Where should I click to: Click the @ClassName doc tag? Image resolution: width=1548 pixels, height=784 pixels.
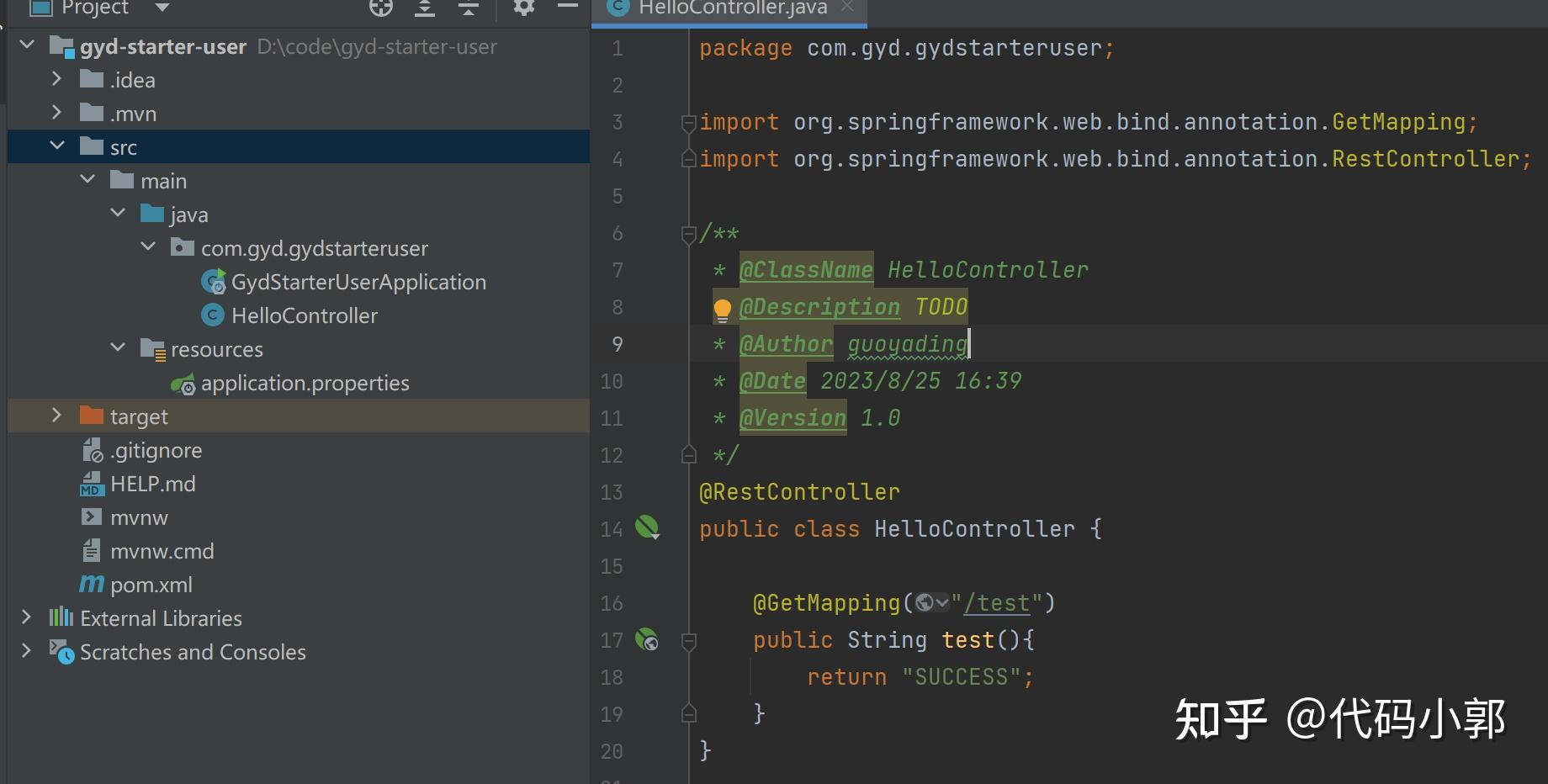click(806, 270)
